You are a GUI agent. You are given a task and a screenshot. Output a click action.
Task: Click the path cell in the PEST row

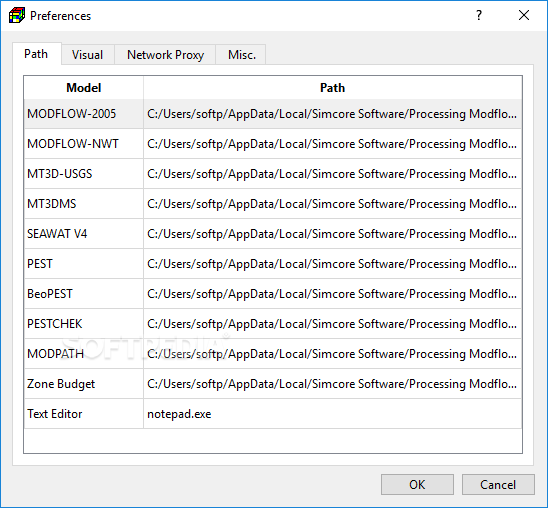click(x=332, y=264)
